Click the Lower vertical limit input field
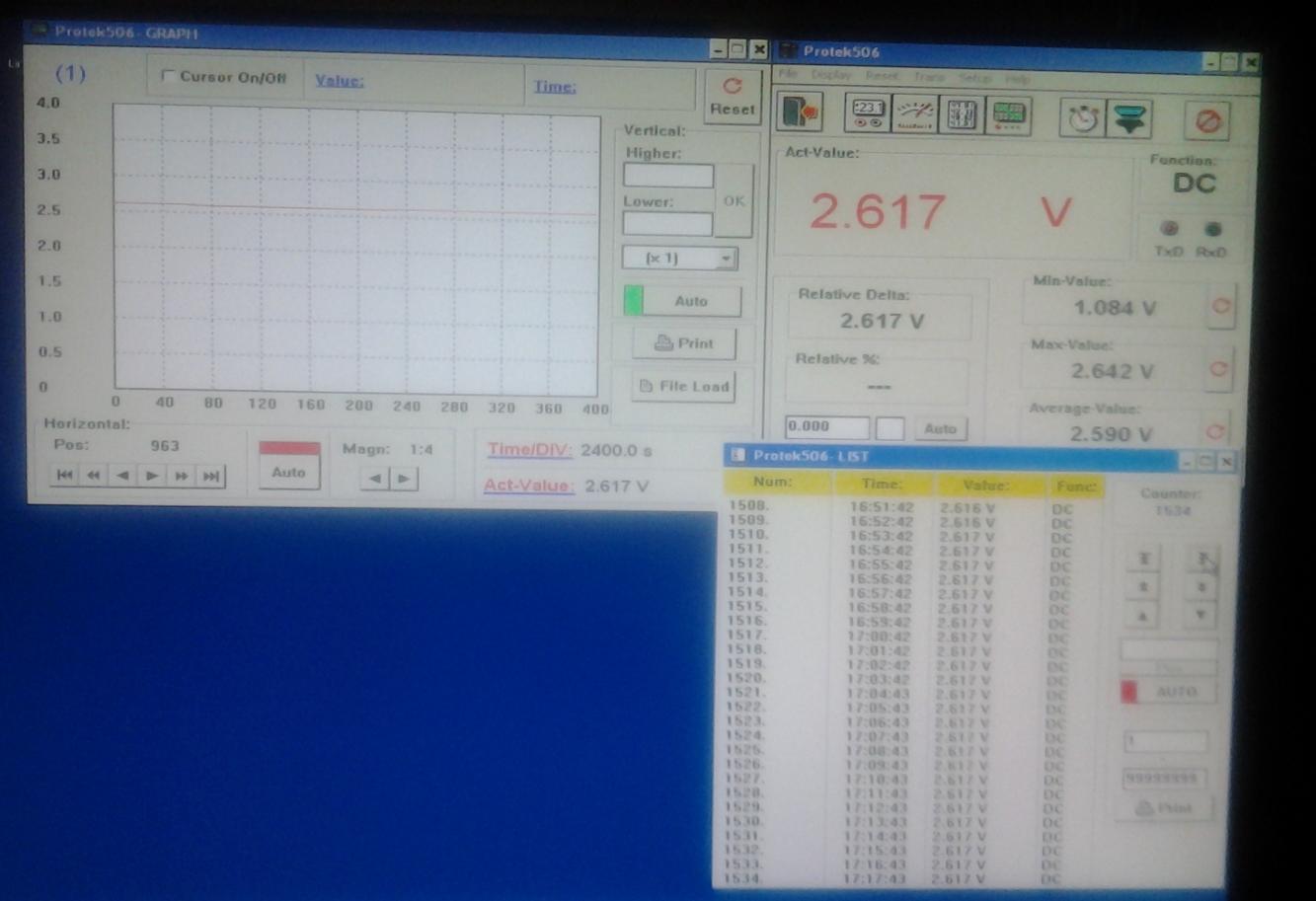Viewport: 1316px width, 901px height. 667,224
